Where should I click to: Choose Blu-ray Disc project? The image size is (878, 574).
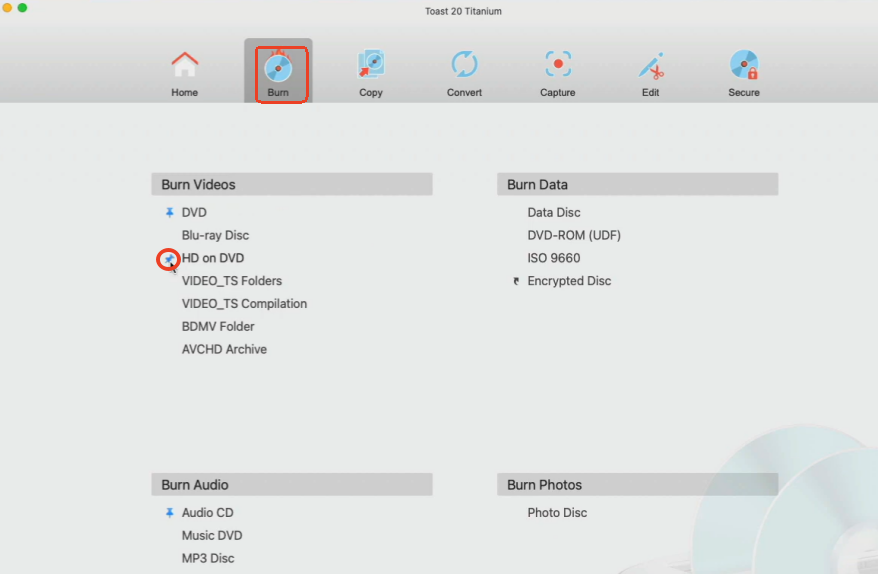tap(215, 236)
